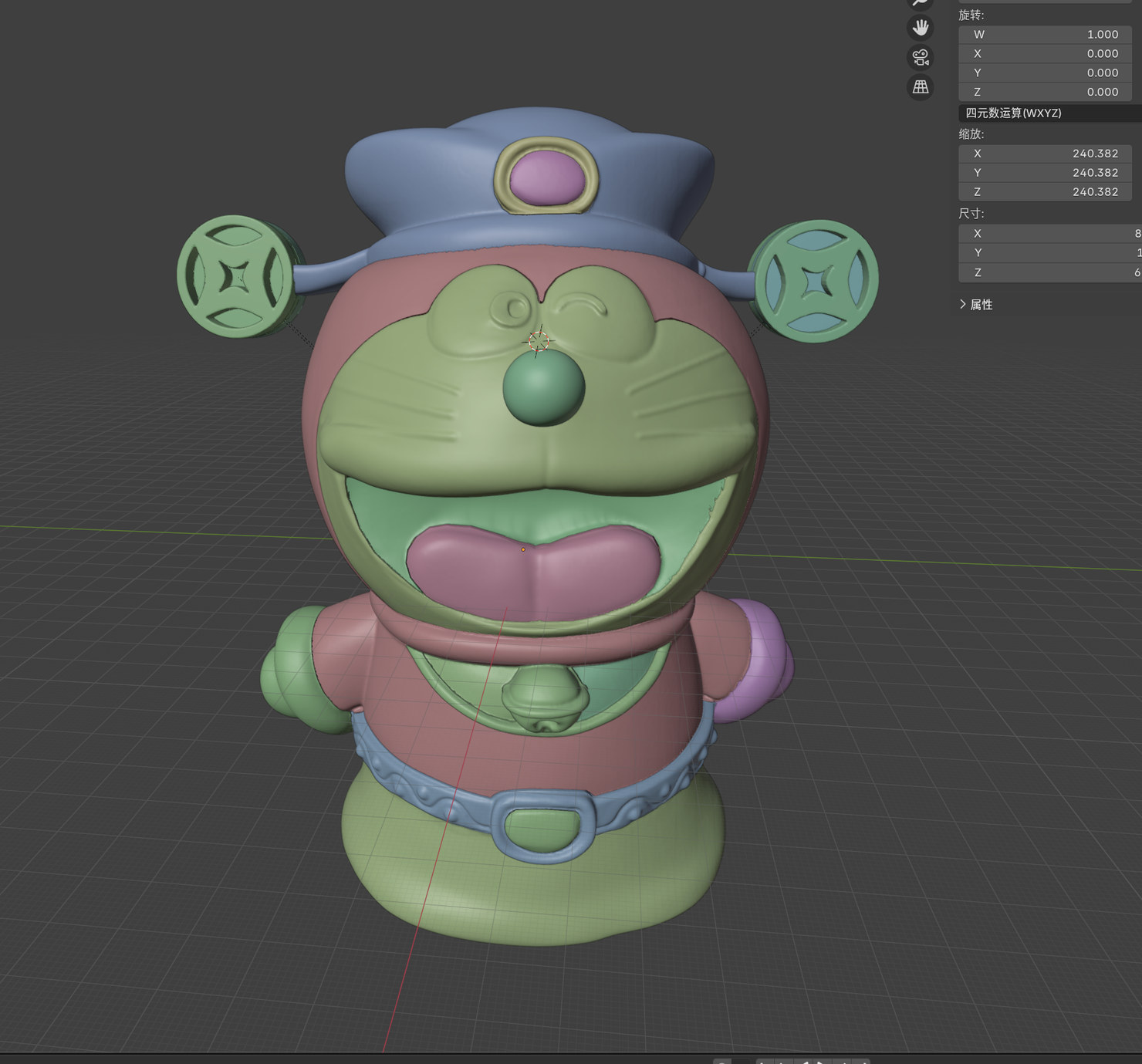Image resolution: width=1142 pixels, height=1064 pixels.
Task: Toggle the camera view icon
Action: pos(920,58)
